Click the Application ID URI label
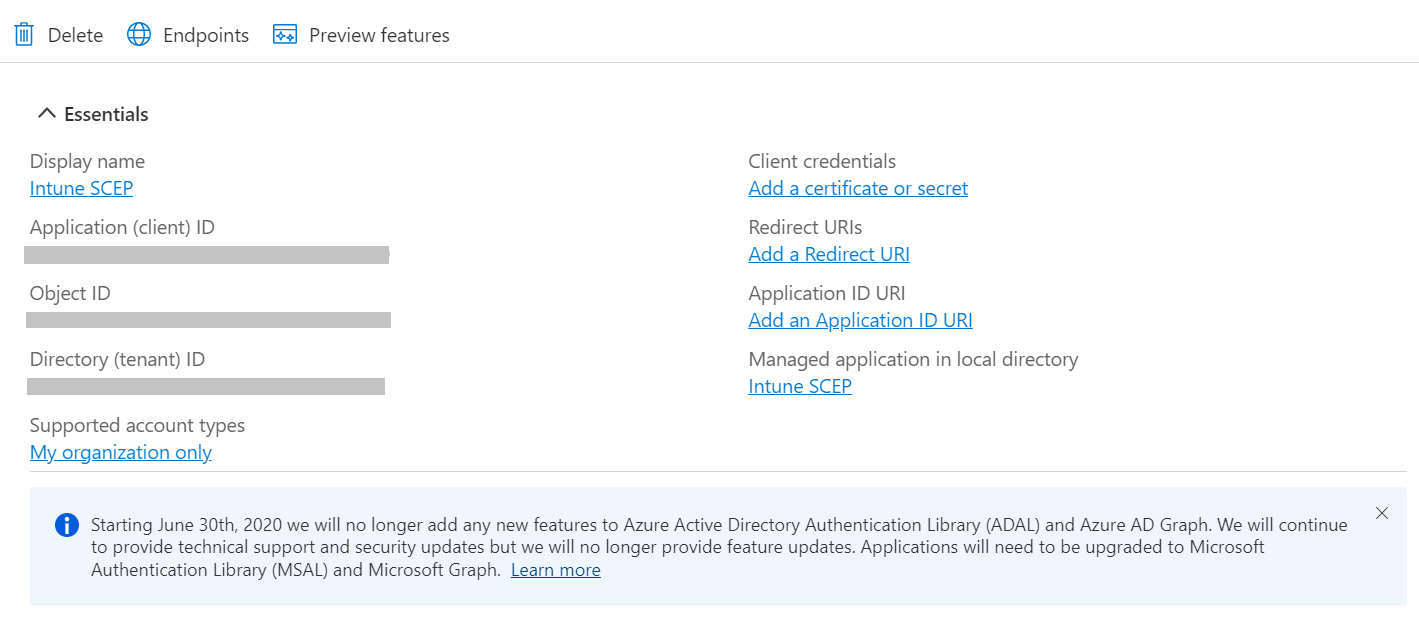 coord(827,293)
